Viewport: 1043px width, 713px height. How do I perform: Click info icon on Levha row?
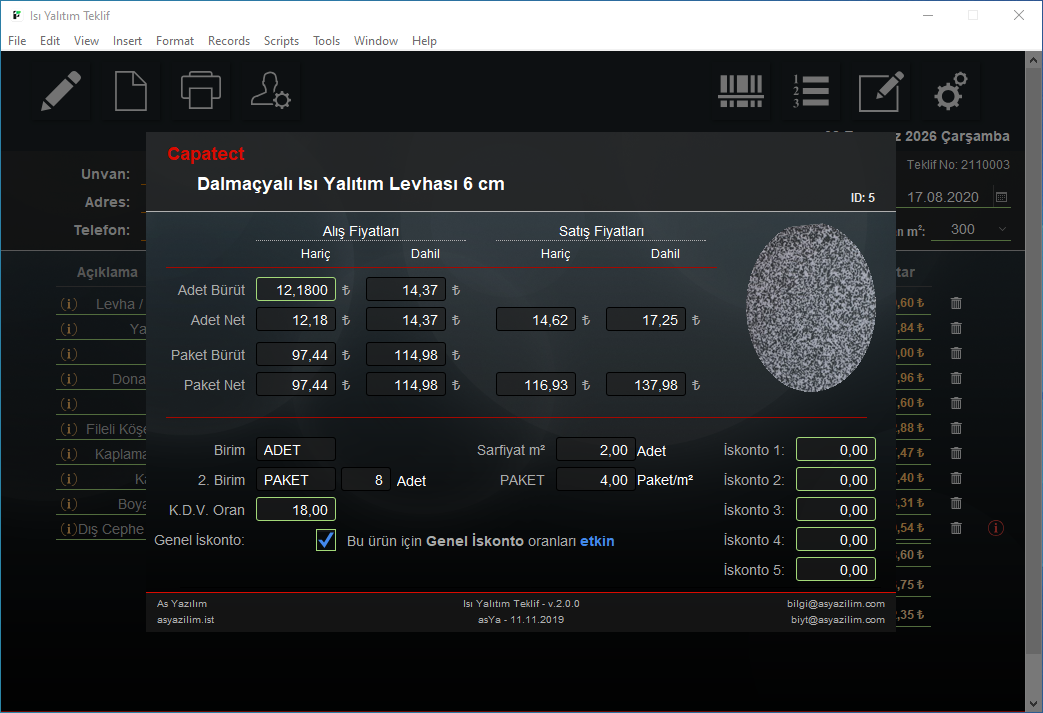click(69, 304)
